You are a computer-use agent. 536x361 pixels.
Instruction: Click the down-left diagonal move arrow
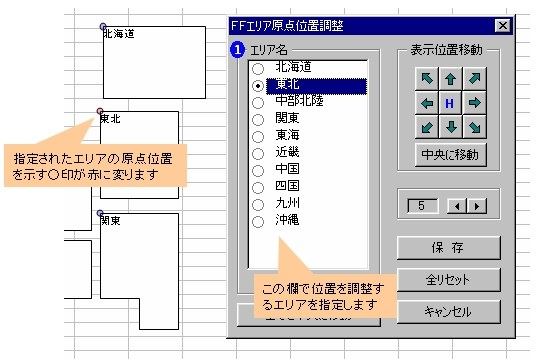(427, 127)
